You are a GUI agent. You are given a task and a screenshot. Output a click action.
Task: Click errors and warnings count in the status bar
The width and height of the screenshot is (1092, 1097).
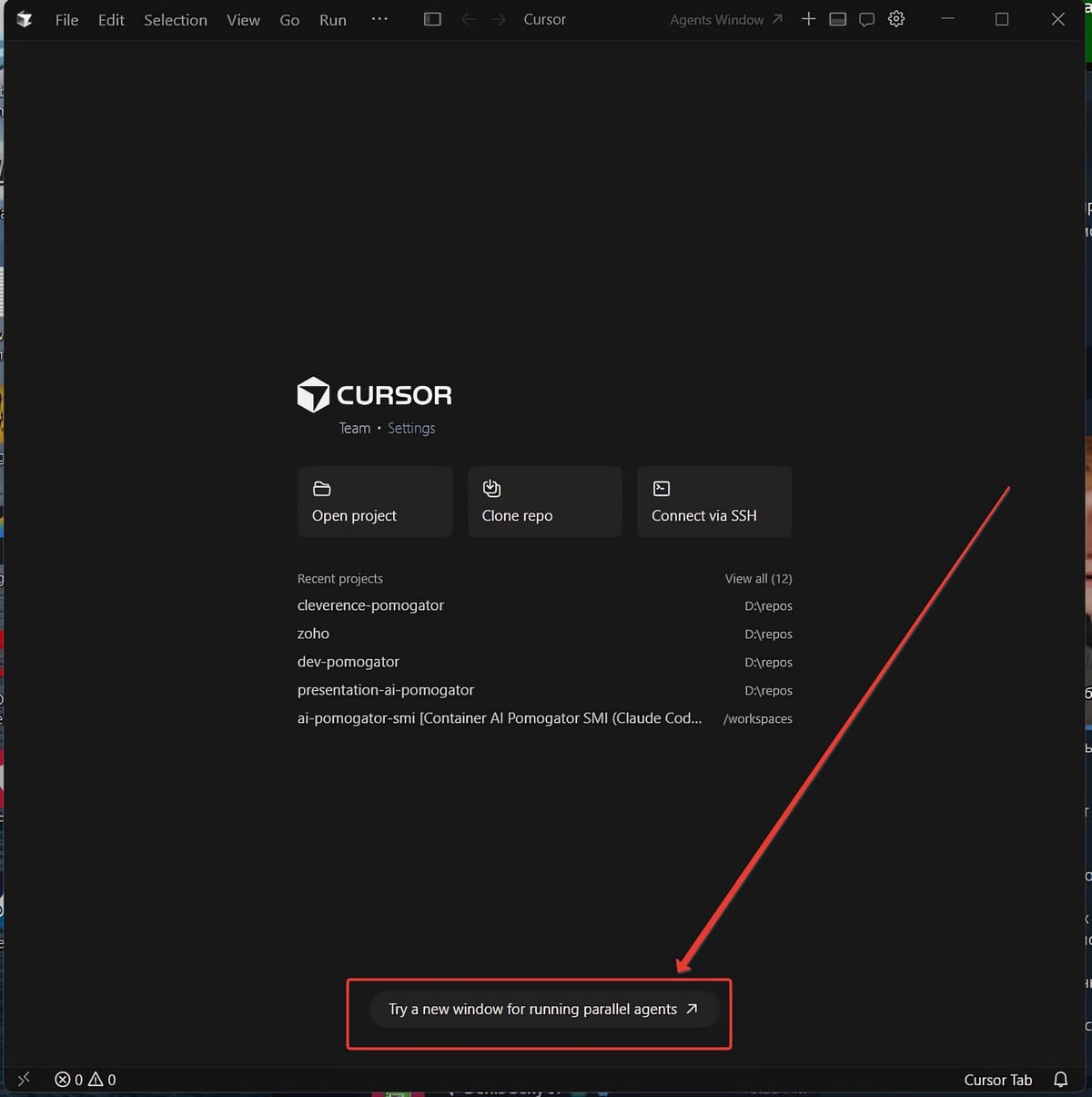[x=86, y=1080]
